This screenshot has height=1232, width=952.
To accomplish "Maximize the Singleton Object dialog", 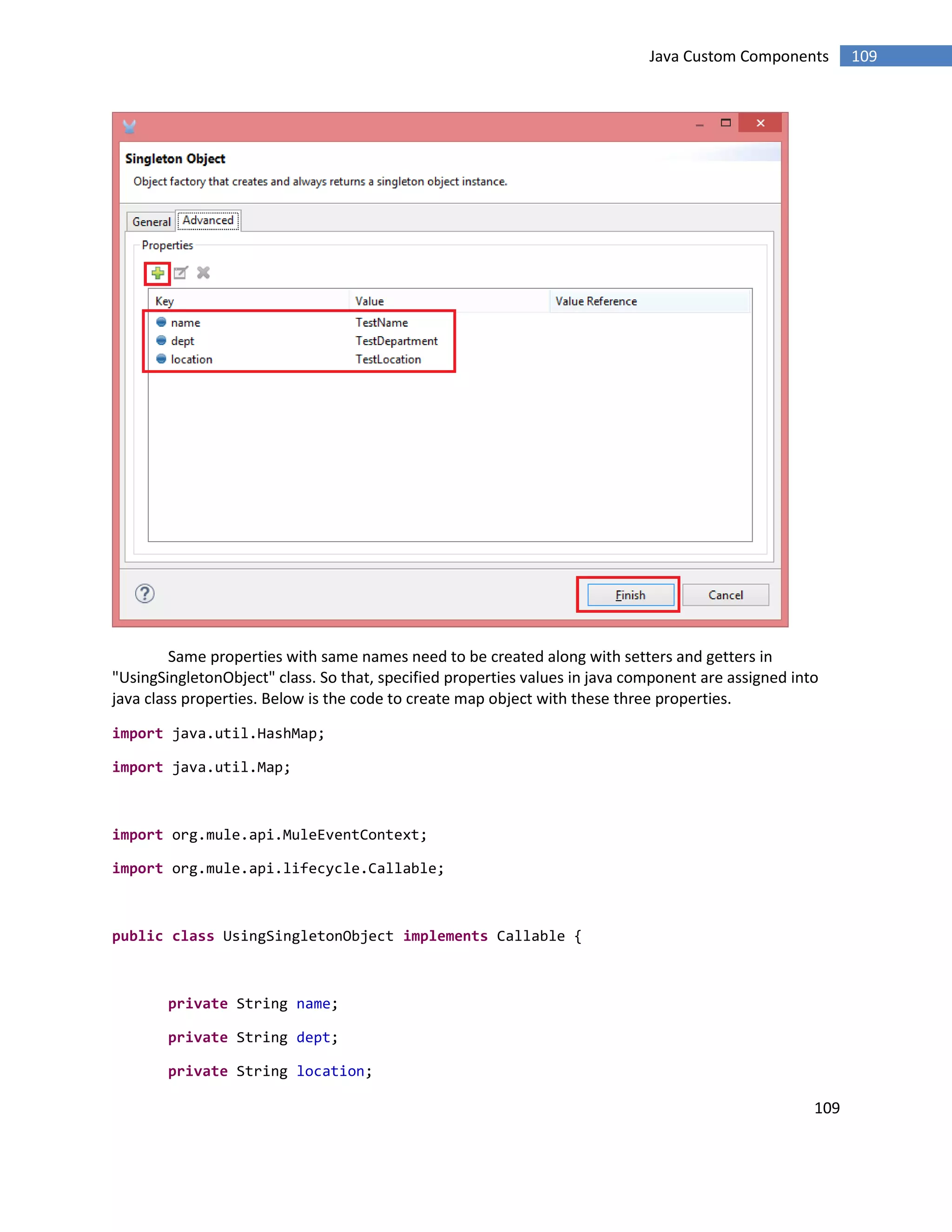I will [x=726, y=123].
